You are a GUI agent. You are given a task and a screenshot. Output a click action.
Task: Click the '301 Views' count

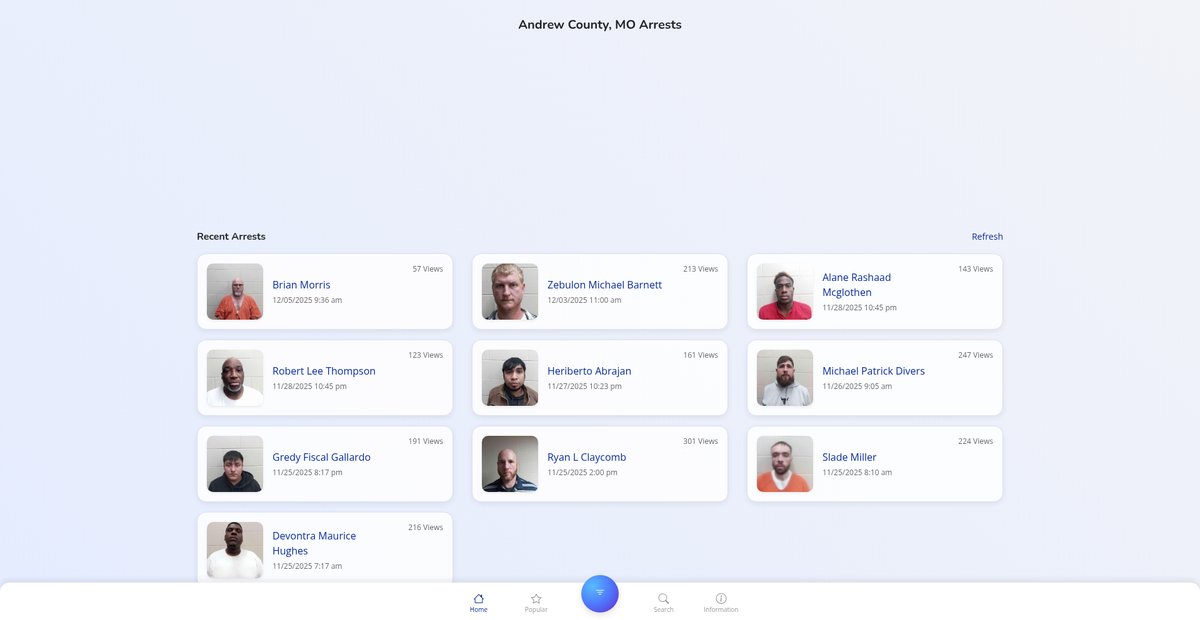[x=700, y=441]
